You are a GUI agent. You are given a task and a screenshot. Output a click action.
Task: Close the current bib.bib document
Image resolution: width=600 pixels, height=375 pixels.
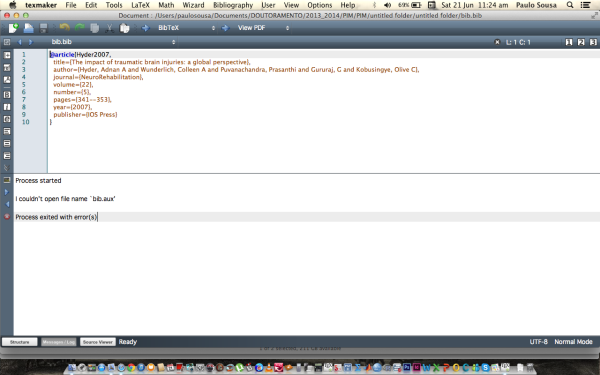coord(497,42)
